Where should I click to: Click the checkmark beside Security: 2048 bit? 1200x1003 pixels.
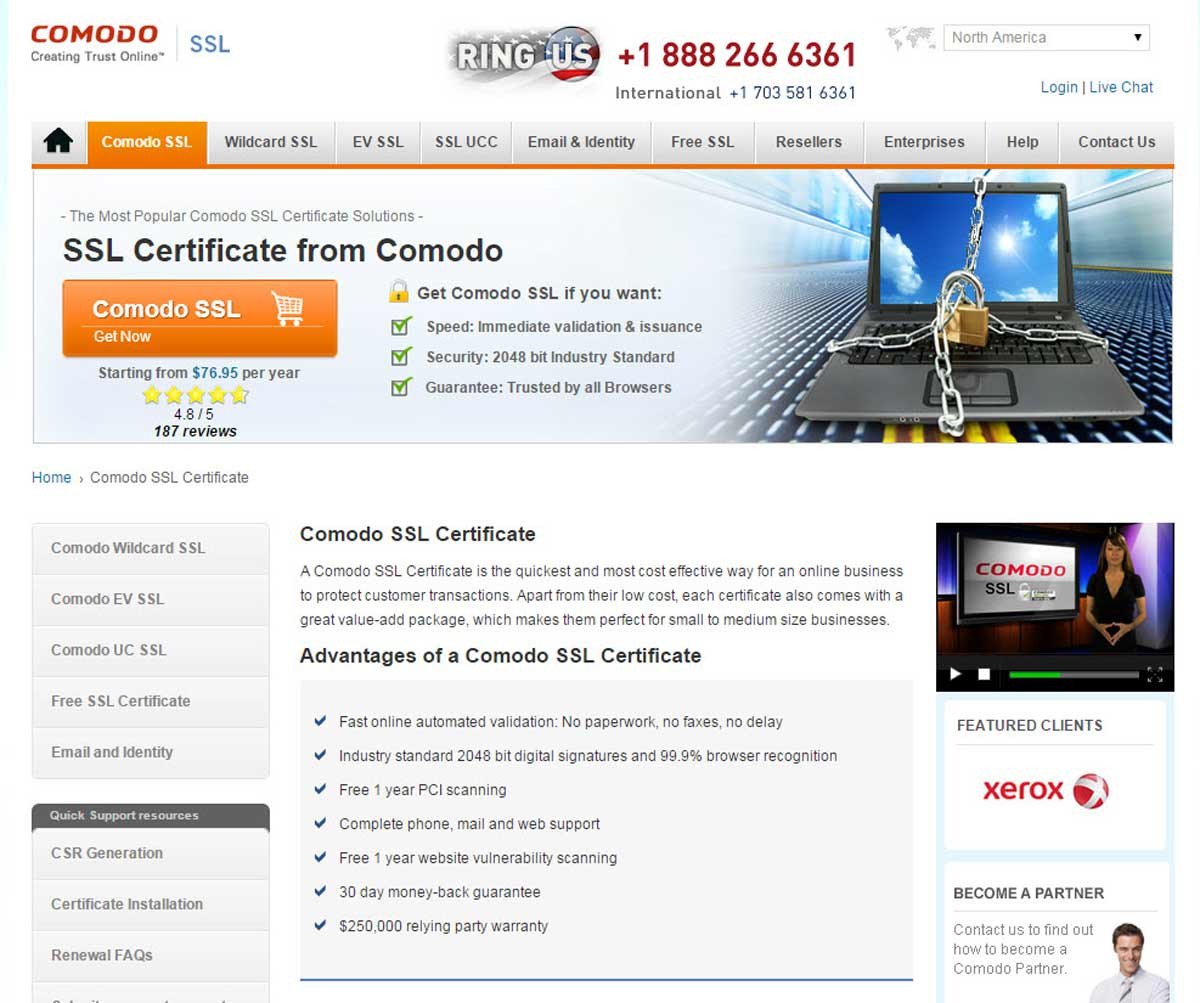(x=401, y=356)
